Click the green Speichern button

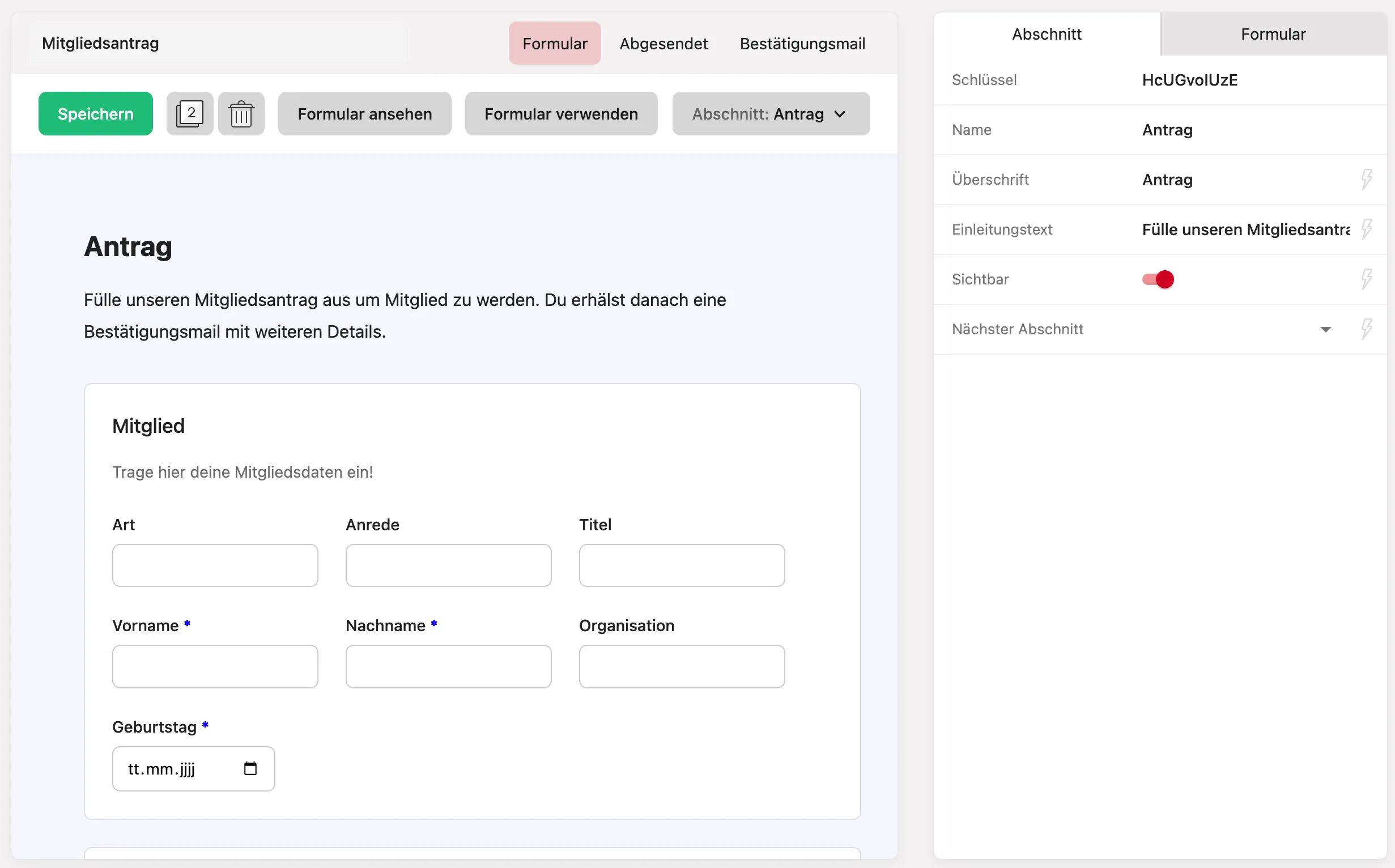click(x=96, y=114)
